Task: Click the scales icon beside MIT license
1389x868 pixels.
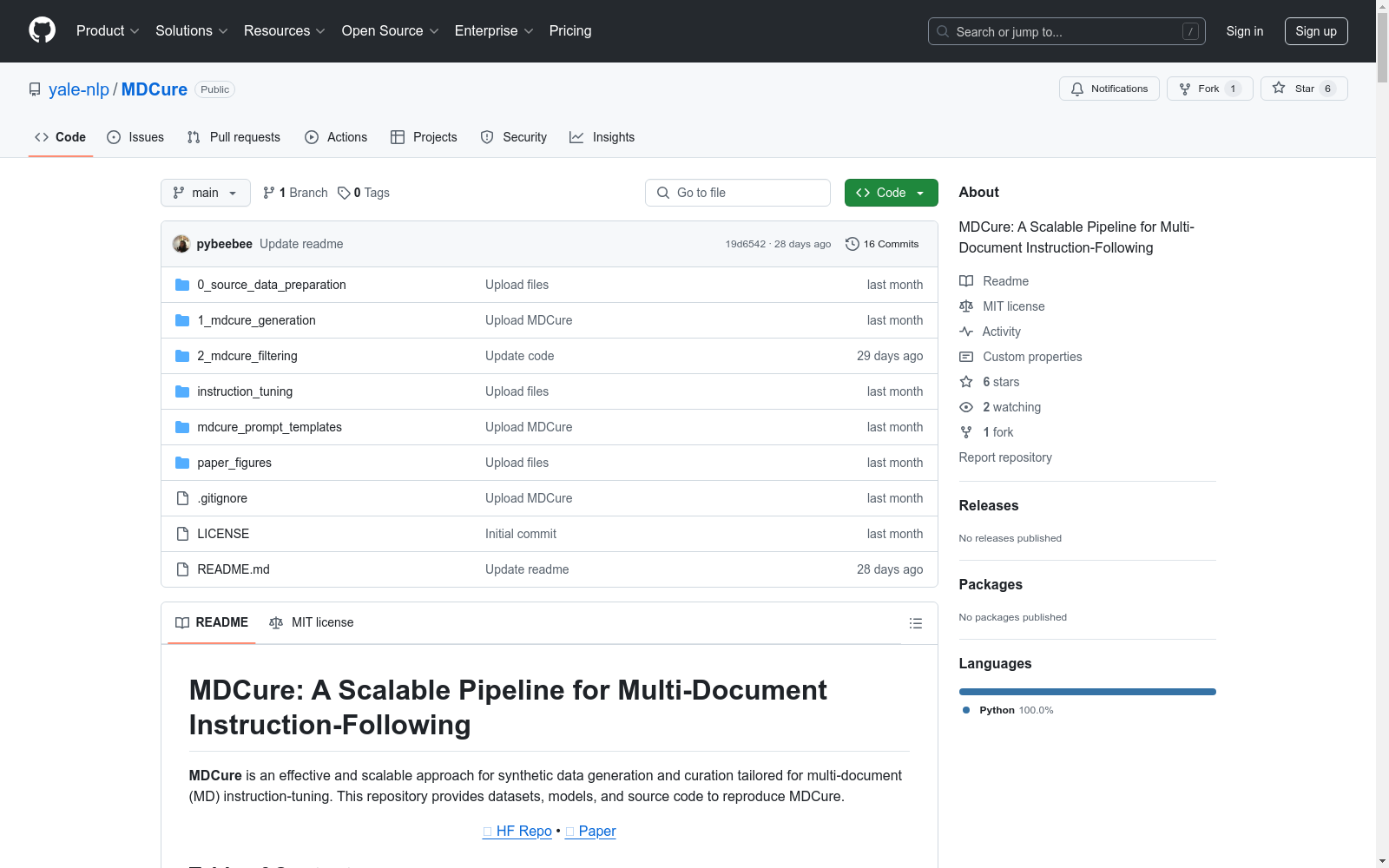Action: (966, 306)
